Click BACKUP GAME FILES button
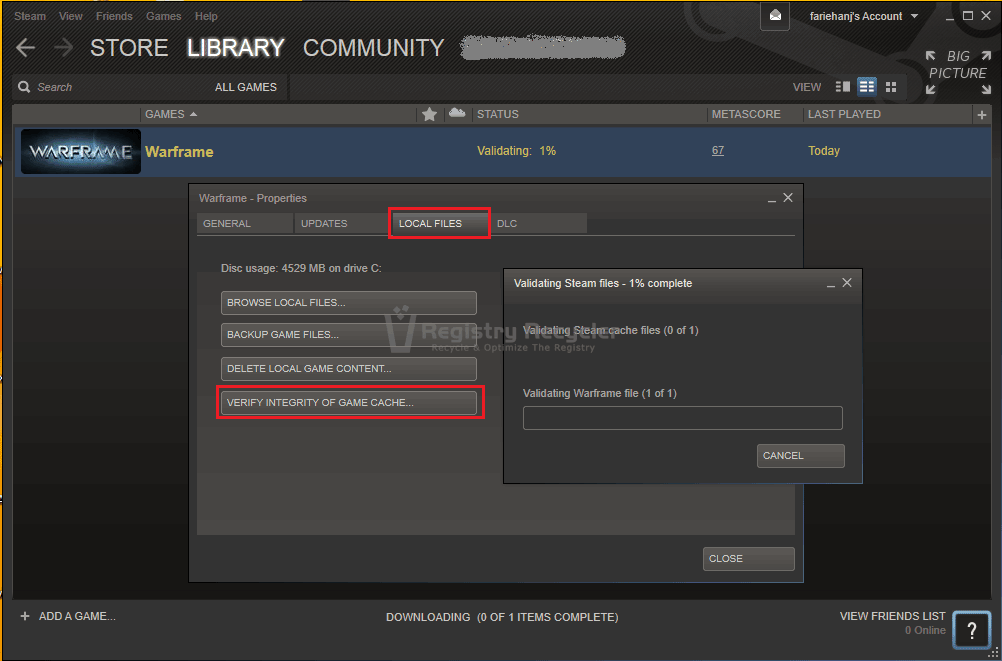This screenshot has width=1002, height=661. (x=349, y=335)
